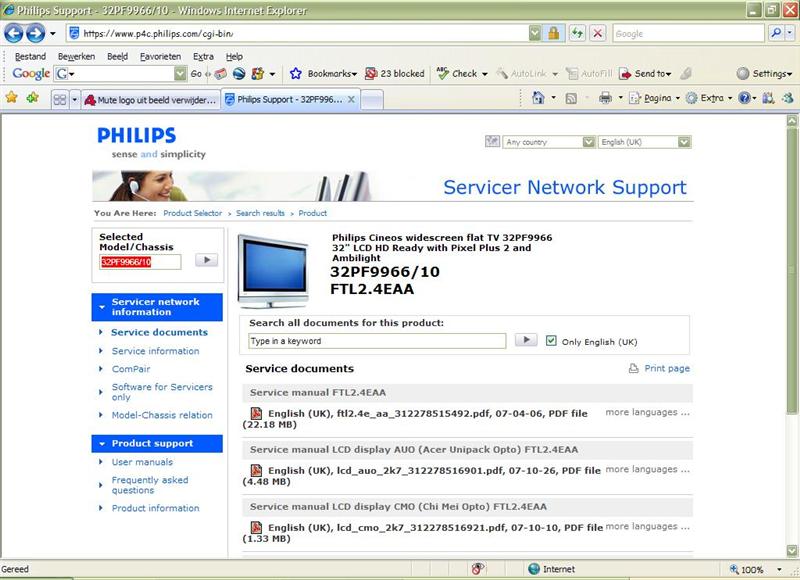Click the Philips logo
Viewport: 800px width, 580px height.
pyautogui.click(x=136, y=136)
